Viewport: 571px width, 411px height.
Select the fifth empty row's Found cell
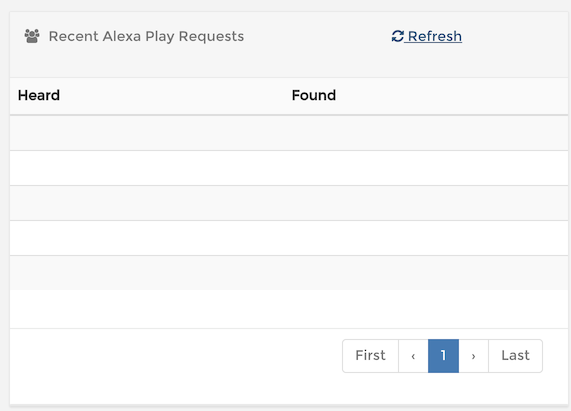tap(426, 273)
